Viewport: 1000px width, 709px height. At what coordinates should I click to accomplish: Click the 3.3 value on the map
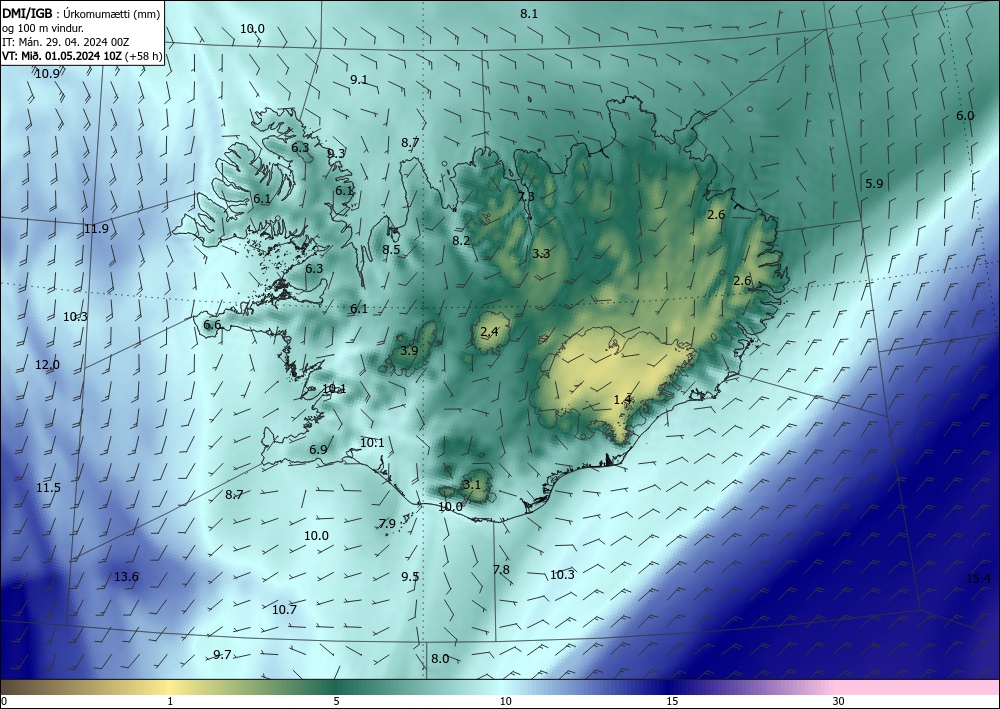(x=541, y=254)
